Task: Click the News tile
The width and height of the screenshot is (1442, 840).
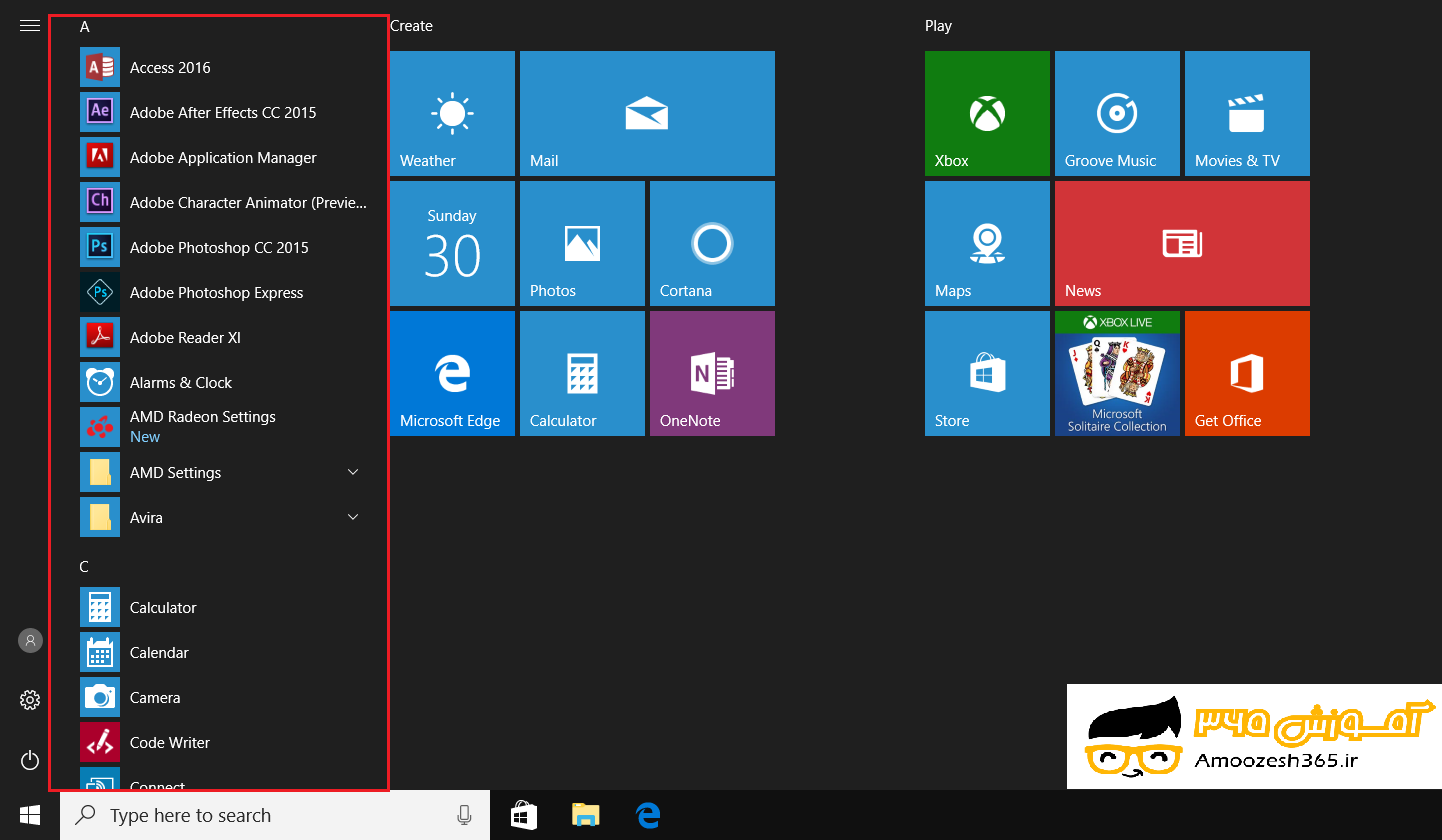Action: pyautogui.click(x=1182, y=244)
